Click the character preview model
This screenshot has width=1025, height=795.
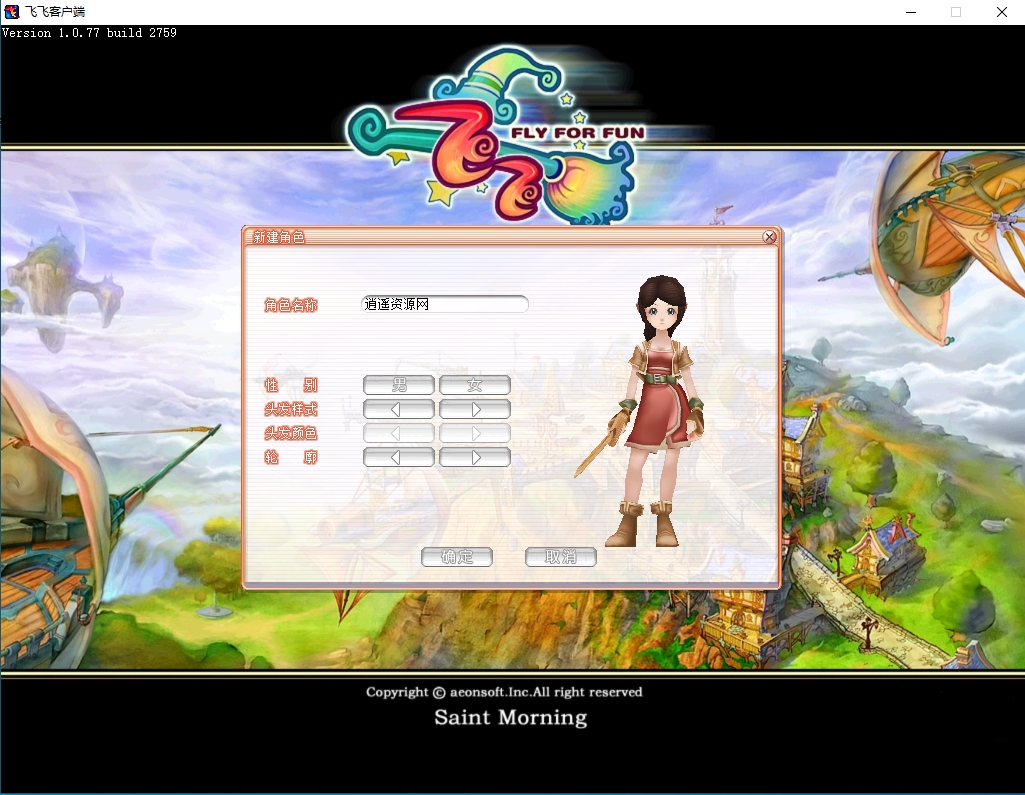(x=652, y=410)
